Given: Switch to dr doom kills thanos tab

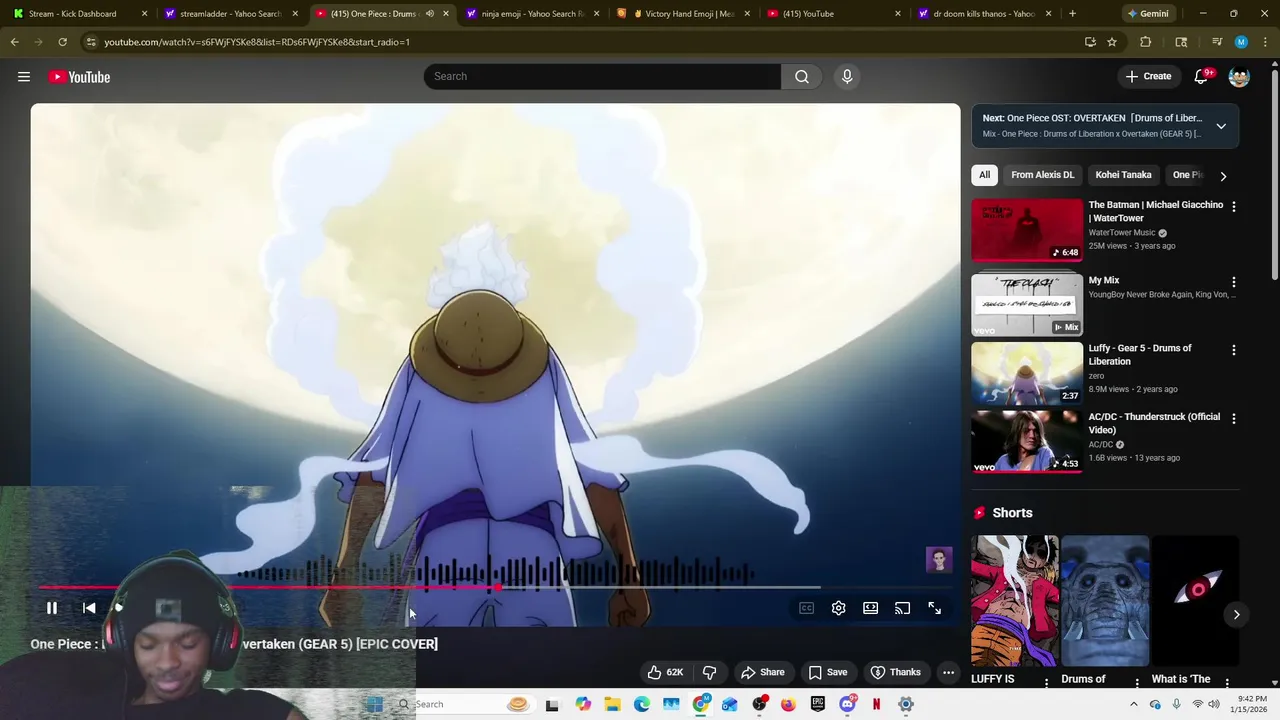Looking at the screenshot, I should click(983, 14).
